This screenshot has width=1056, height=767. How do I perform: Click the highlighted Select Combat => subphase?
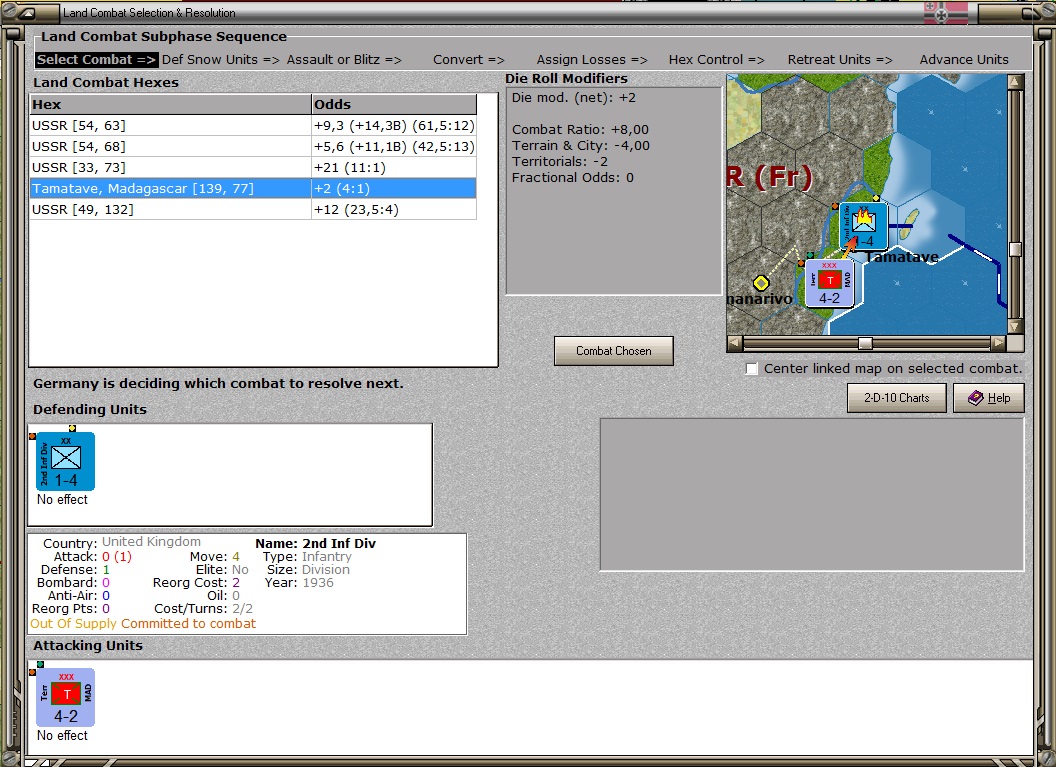click(x=96, y=60)
